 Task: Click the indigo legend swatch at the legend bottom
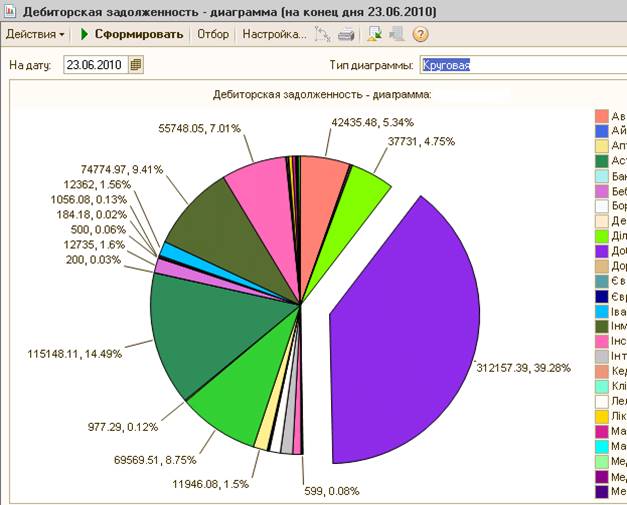click(x=602, y=492)
